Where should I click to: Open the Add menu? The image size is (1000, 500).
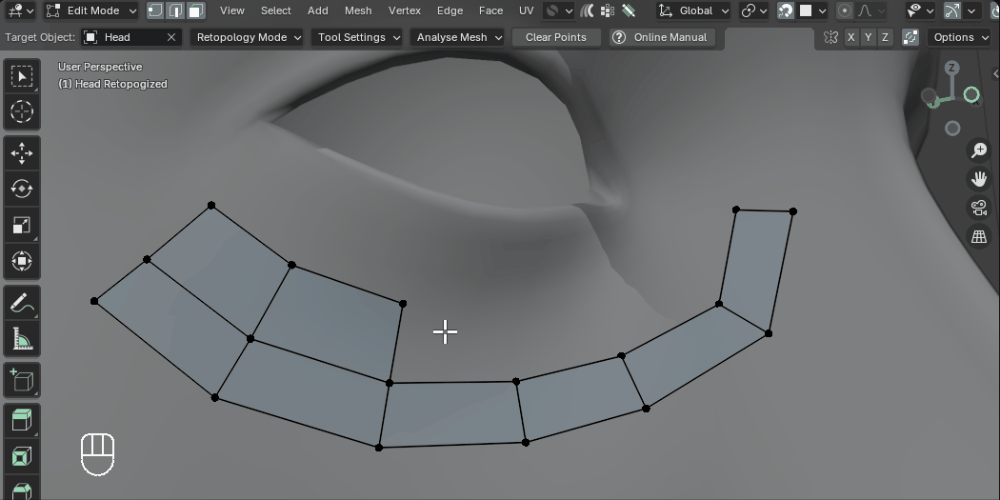click(318, 11)
